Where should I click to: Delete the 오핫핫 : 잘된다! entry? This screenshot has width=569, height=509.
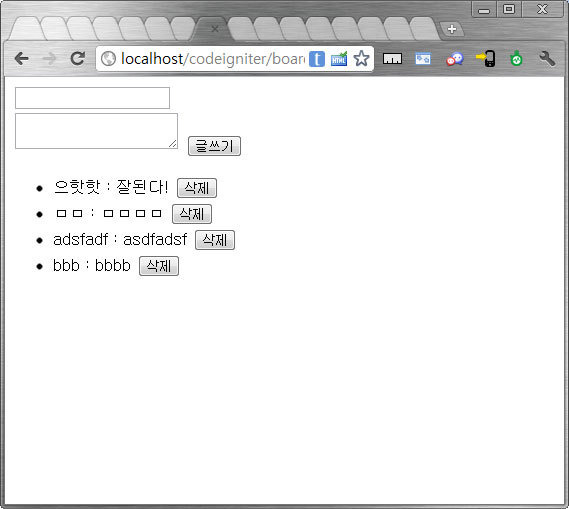tap(197, 188)
